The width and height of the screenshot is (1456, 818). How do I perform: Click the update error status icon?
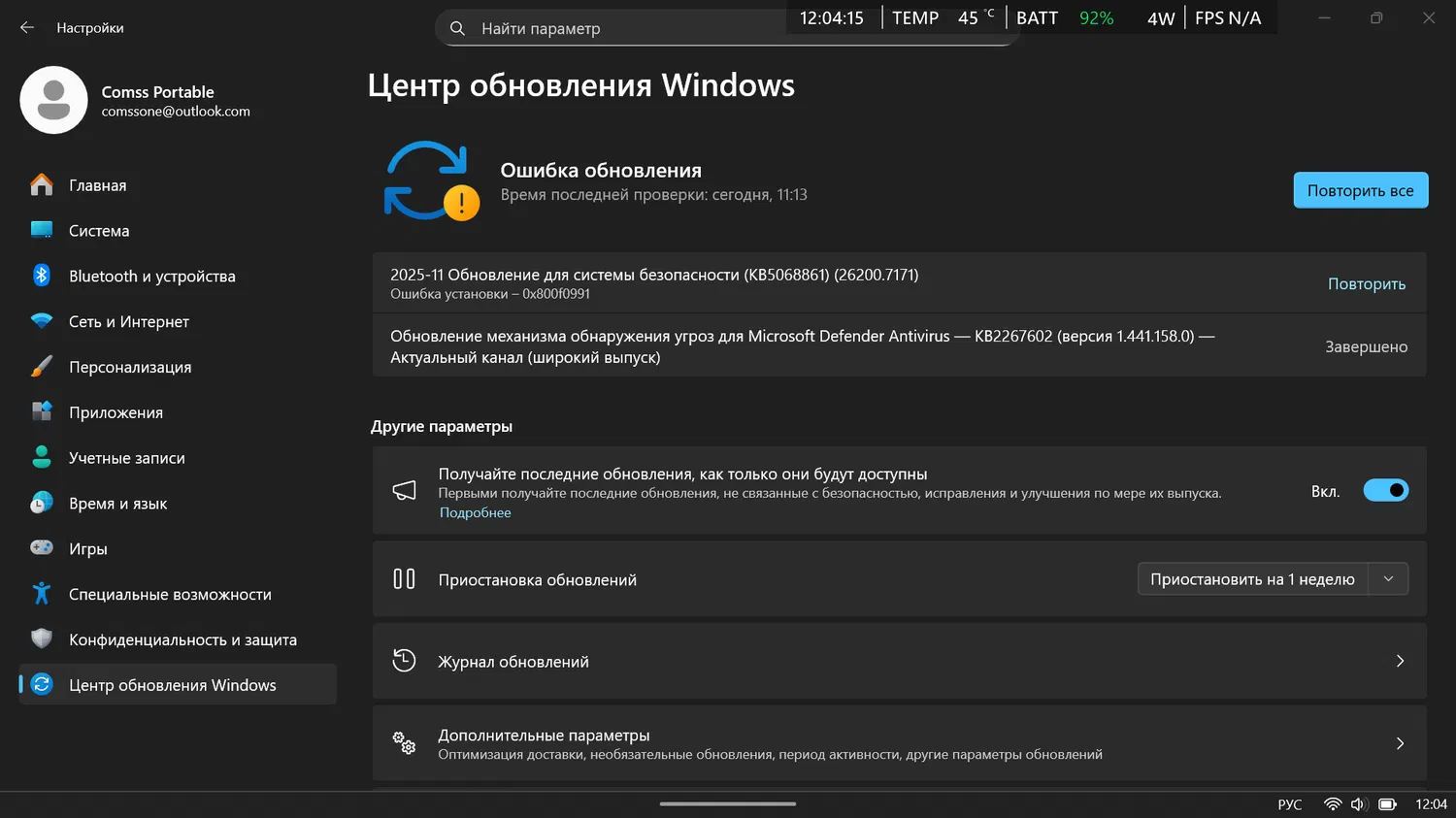click(432, 180)
